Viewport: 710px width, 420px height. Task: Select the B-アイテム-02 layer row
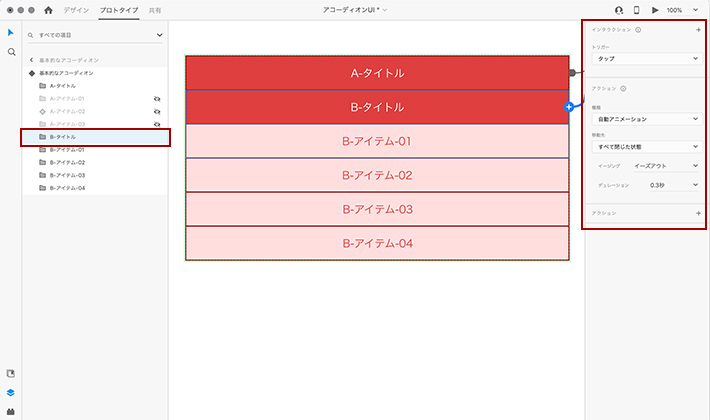coord(95,162)
